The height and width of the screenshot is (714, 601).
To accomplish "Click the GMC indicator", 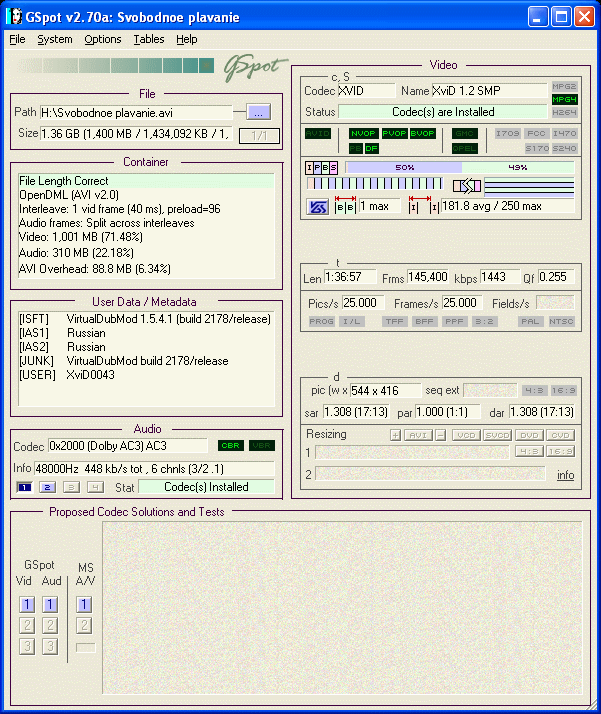I will coord(465,133).
